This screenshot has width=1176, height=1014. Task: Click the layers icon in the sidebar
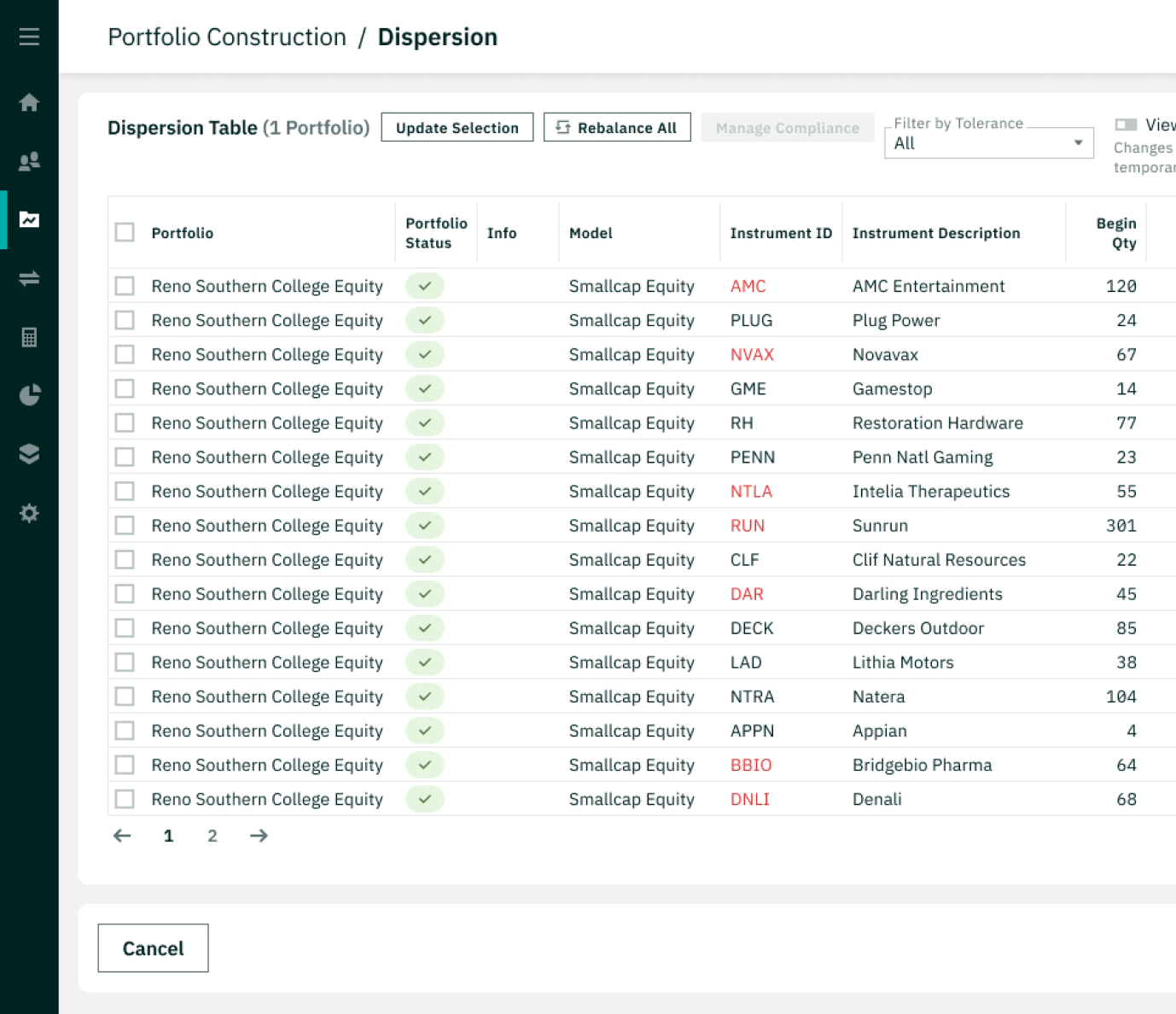[29, 453]
